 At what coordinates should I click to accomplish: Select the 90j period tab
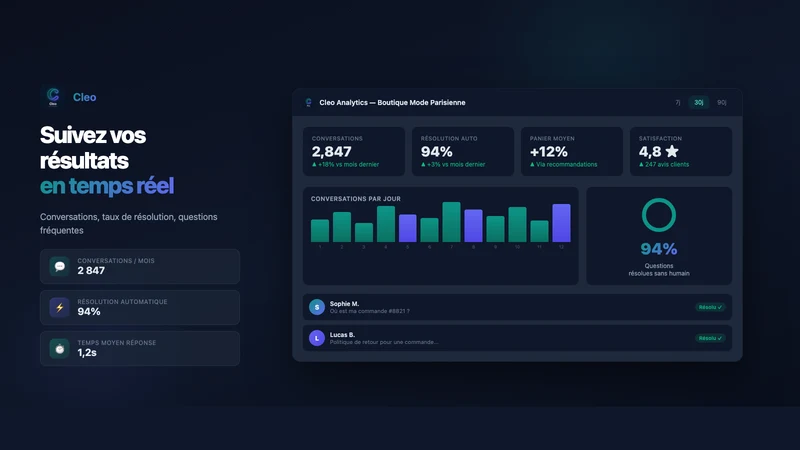(x=721, y=103)
